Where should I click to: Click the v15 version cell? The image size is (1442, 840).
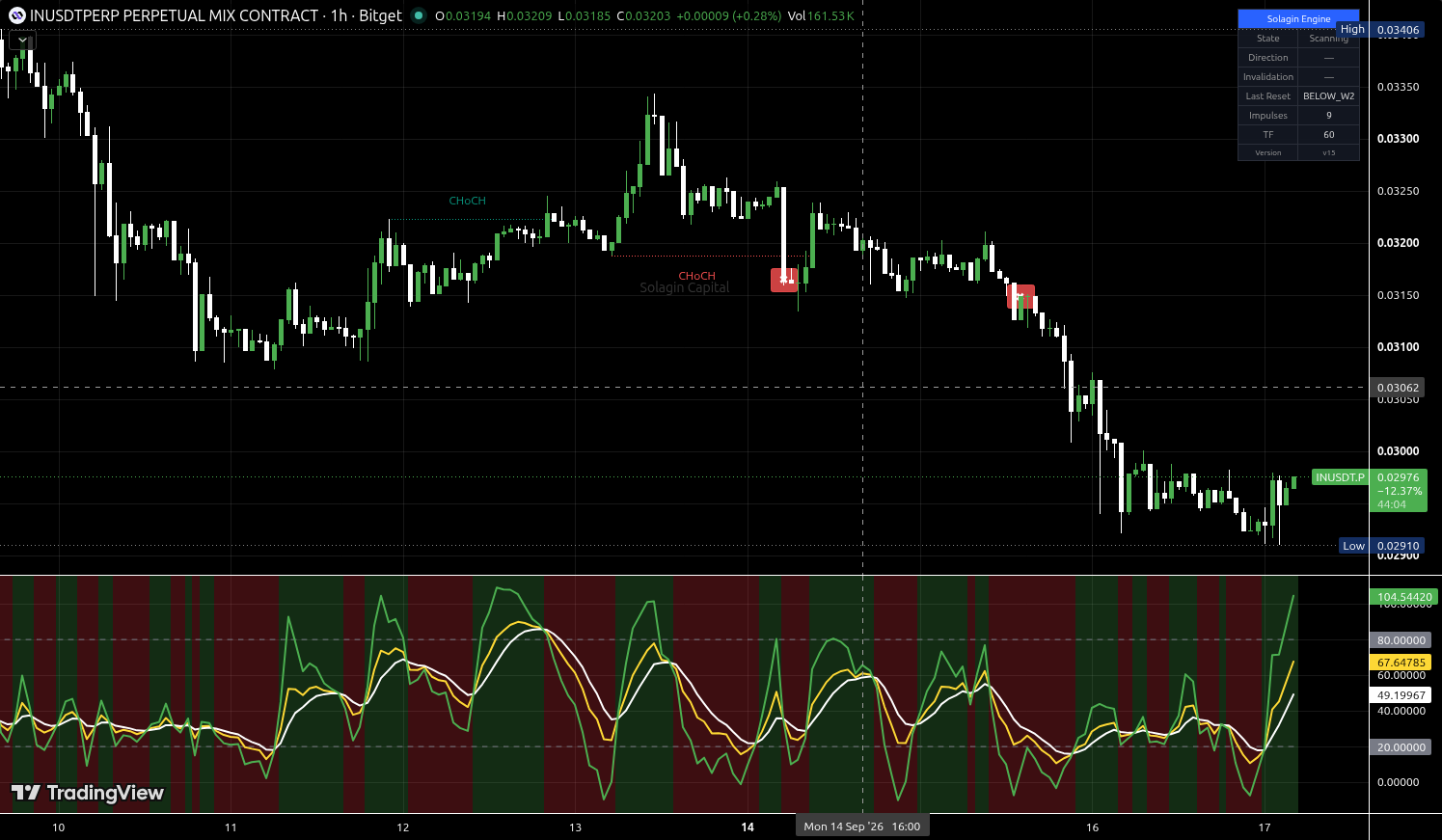(1329, 152)
